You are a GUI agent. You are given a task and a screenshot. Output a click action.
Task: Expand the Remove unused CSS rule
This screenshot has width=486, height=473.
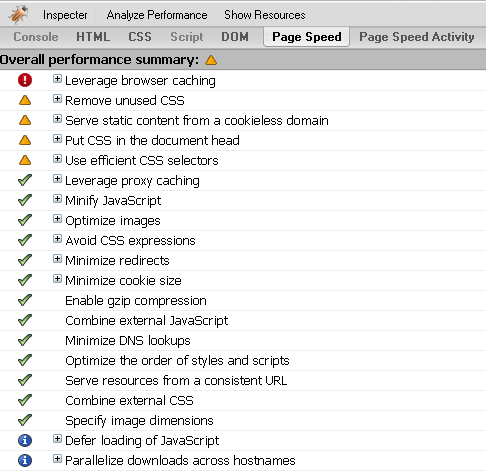pyautogui.click(x=57, y=99)
